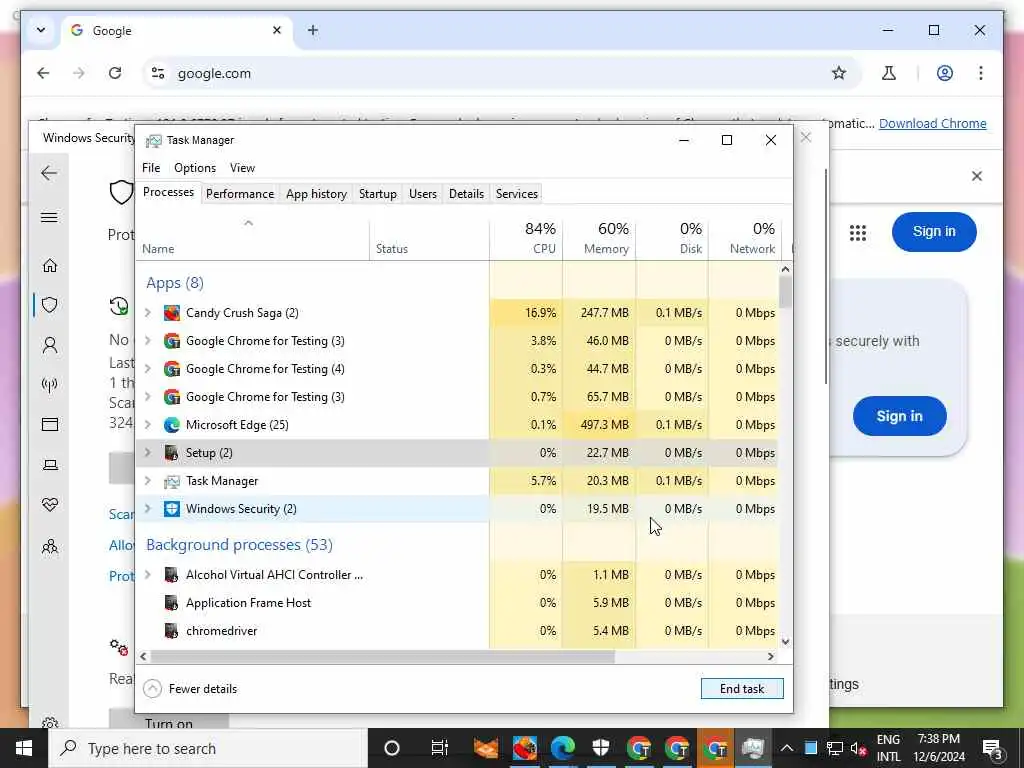
Task: Click the Download Chrome link
Action: 933,123
